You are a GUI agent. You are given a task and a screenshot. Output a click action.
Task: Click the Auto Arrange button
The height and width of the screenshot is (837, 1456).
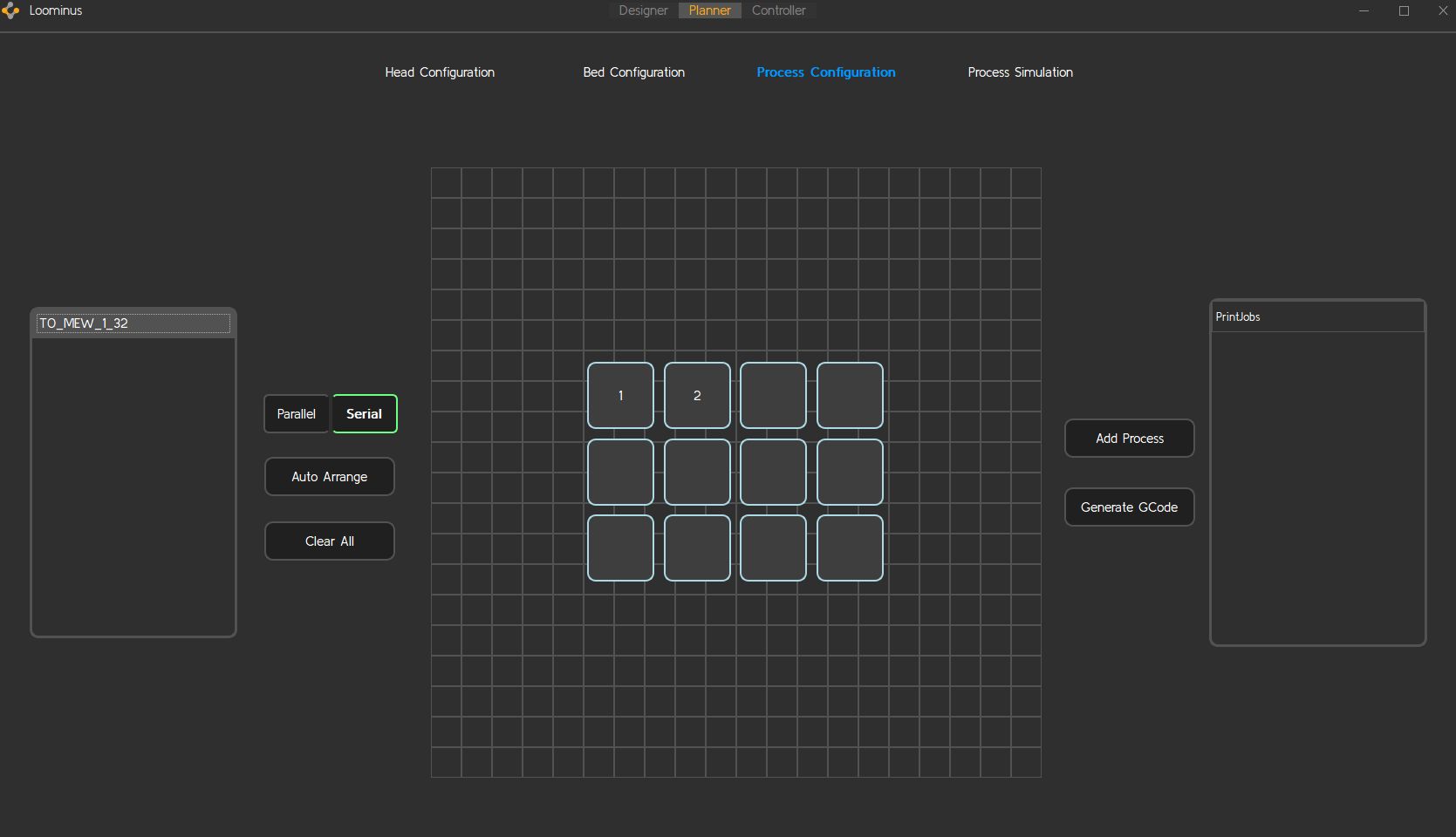330,477
